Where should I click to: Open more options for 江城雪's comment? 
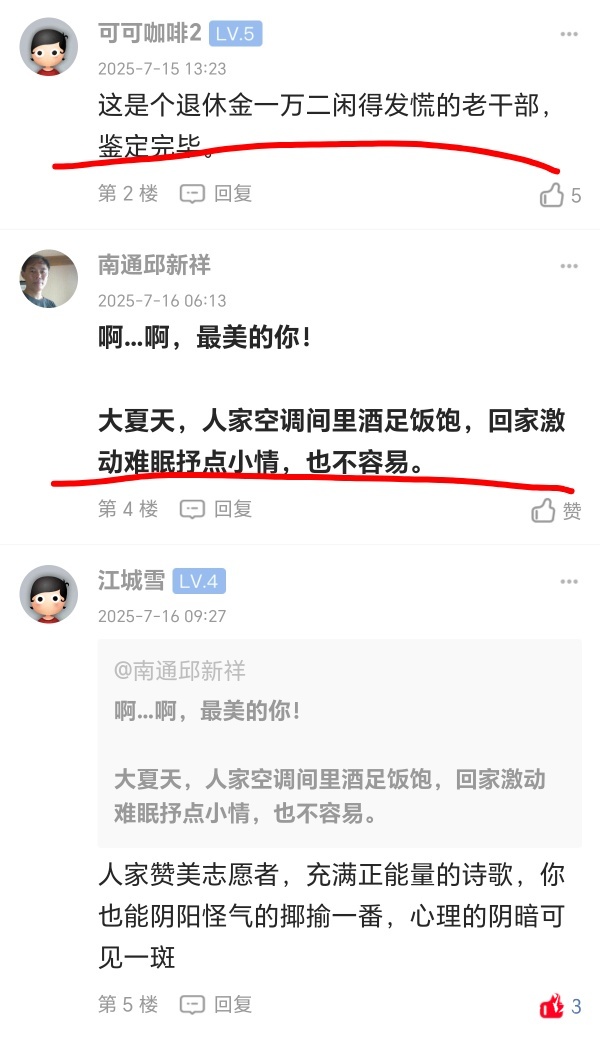[x=569, y=581]
